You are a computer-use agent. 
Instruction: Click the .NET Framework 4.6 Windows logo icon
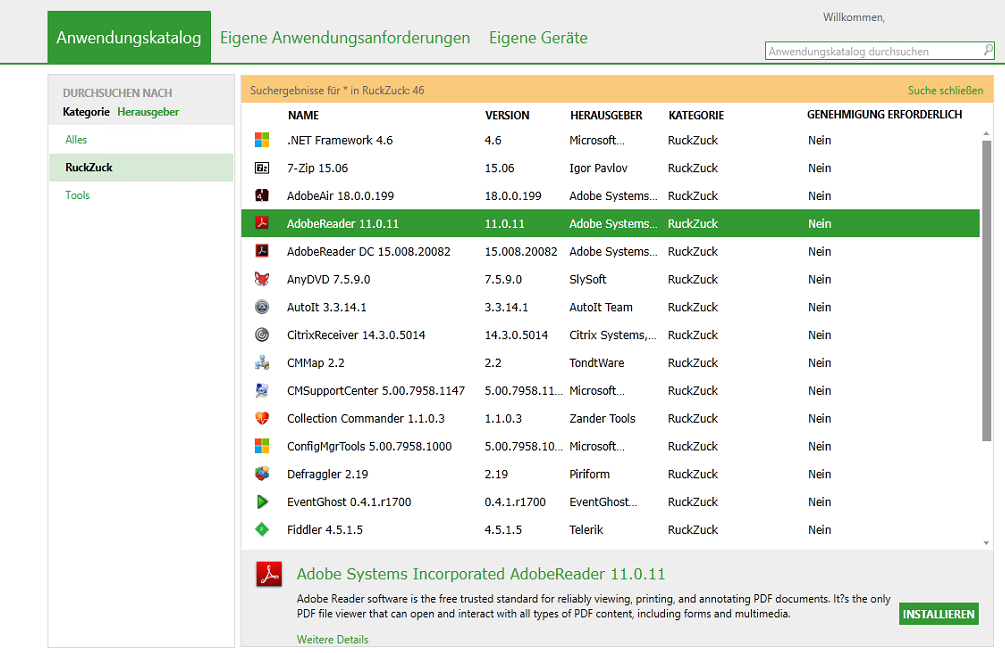pos(262,140)
